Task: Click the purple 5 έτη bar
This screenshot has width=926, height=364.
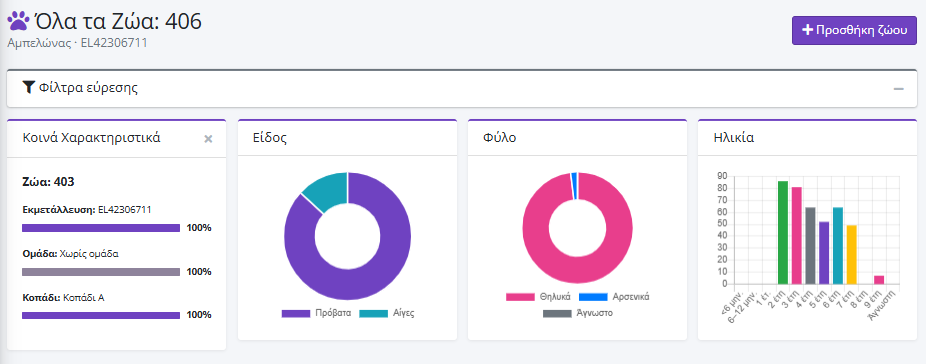Action: [x=824, y=253]
